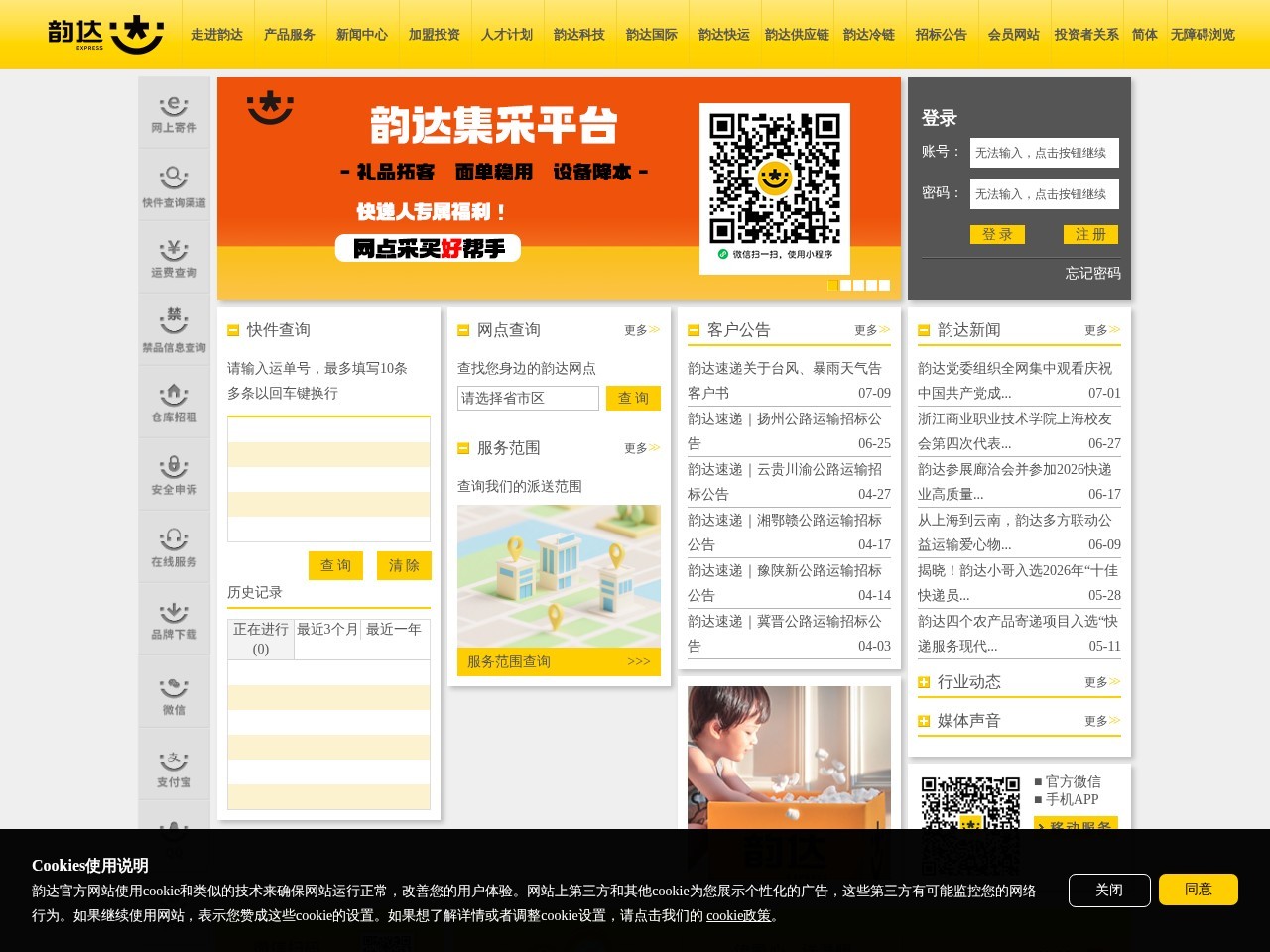Open 快件查询渠道 sidebar icon
The height and width of the screenshot is (952, 1270).
click(174, 185)
